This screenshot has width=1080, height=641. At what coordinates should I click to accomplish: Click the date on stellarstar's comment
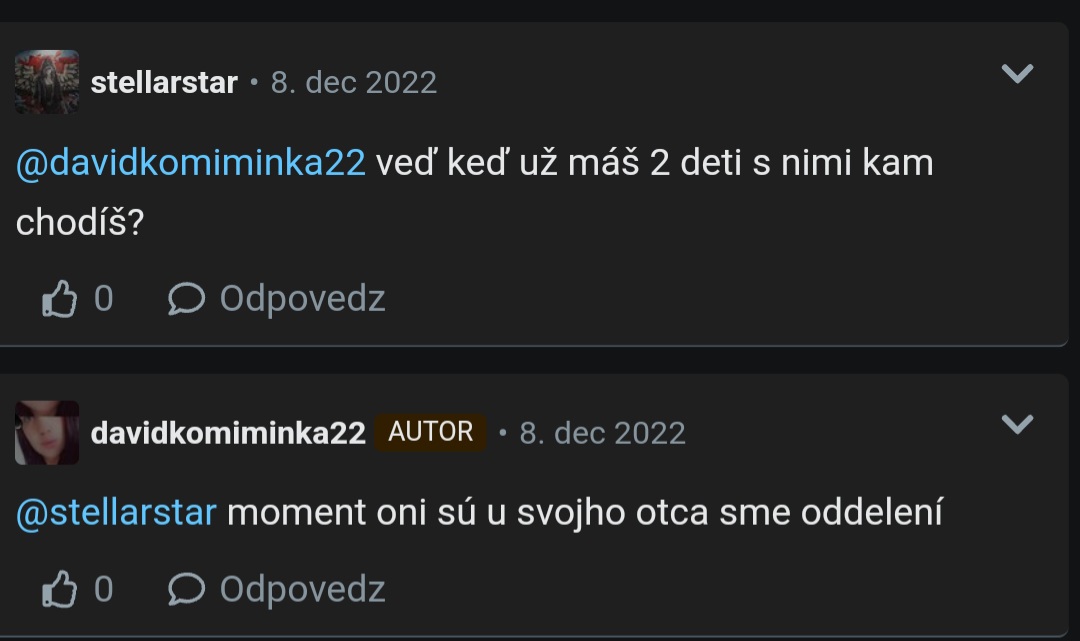(x=354, y=83)
